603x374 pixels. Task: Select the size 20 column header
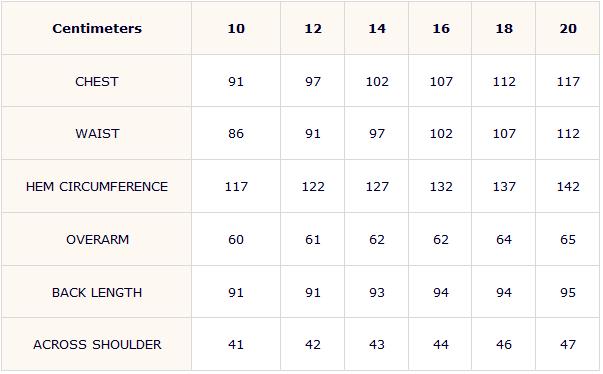click(x=568, y=28)
